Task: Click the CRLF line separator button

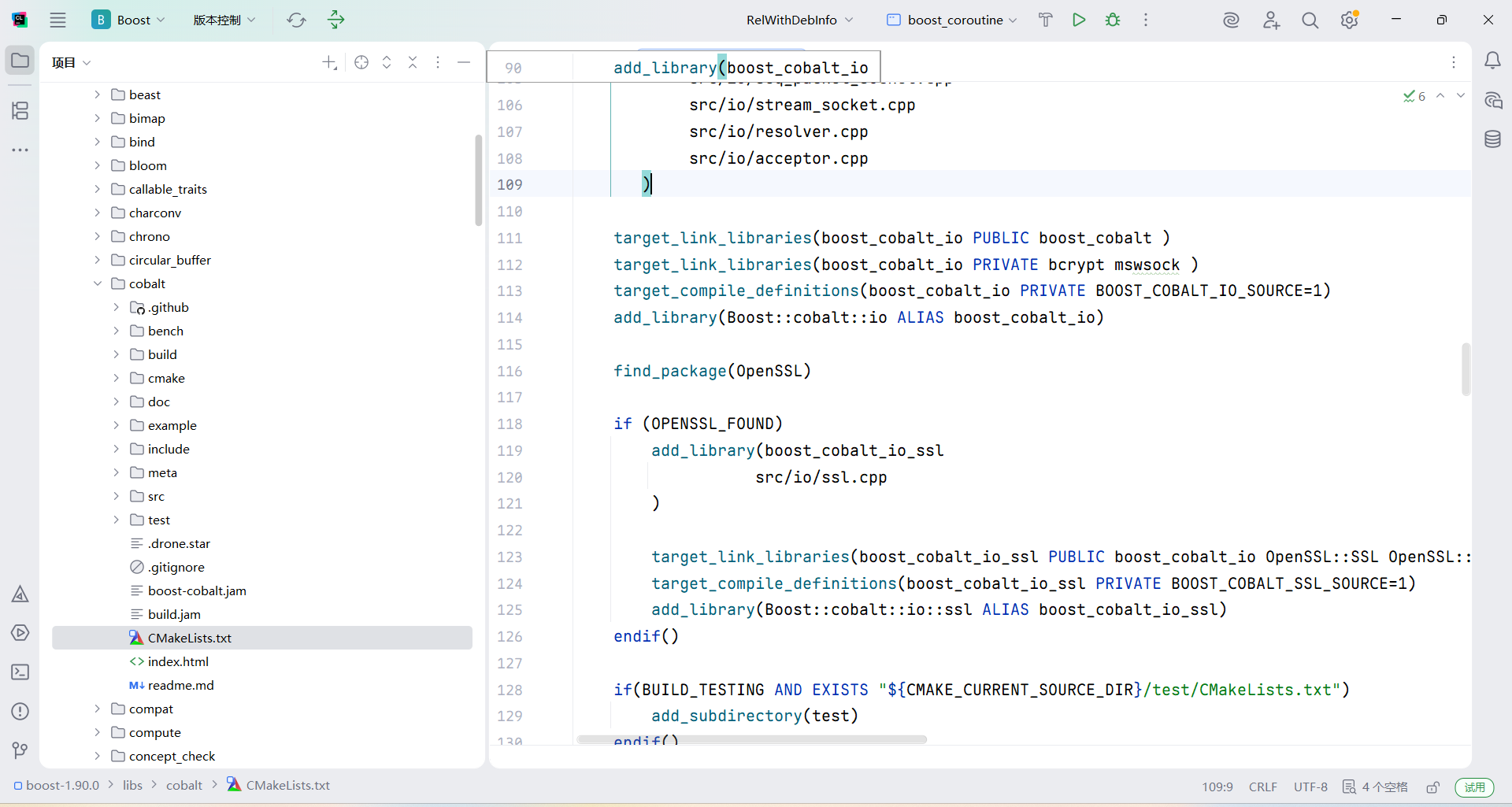Action: coord(1262,787)
